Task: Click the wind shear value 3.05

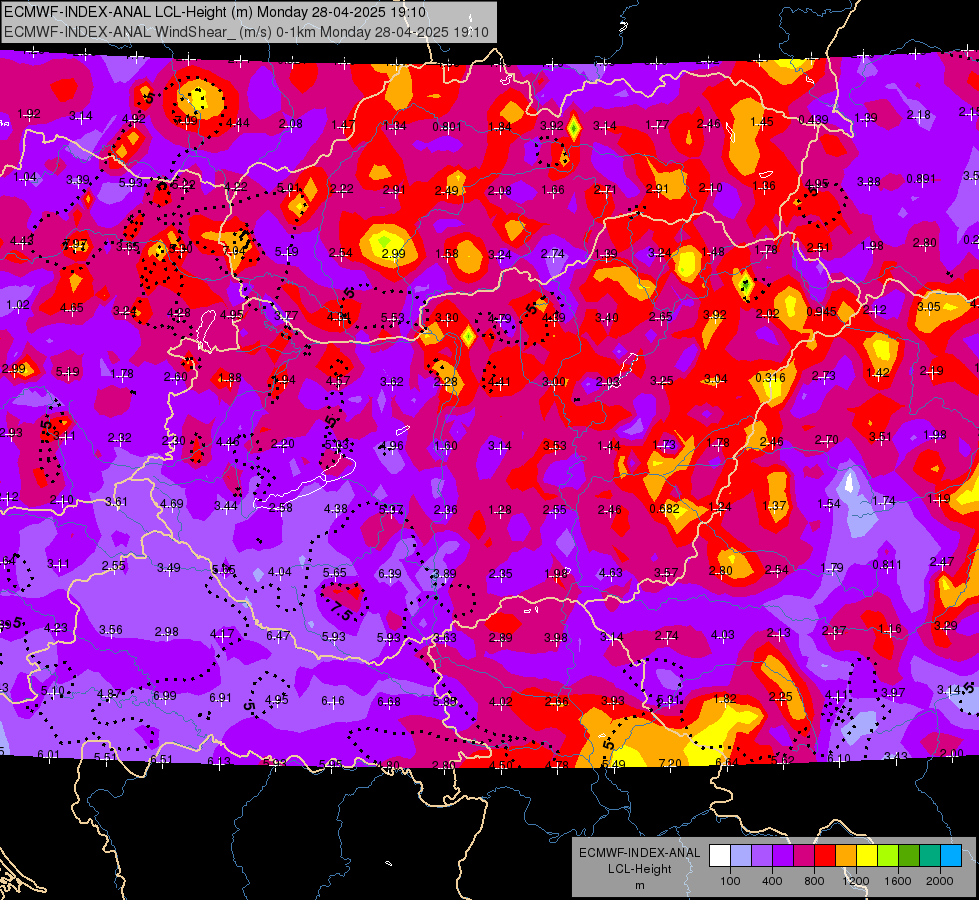Action: 929,306
